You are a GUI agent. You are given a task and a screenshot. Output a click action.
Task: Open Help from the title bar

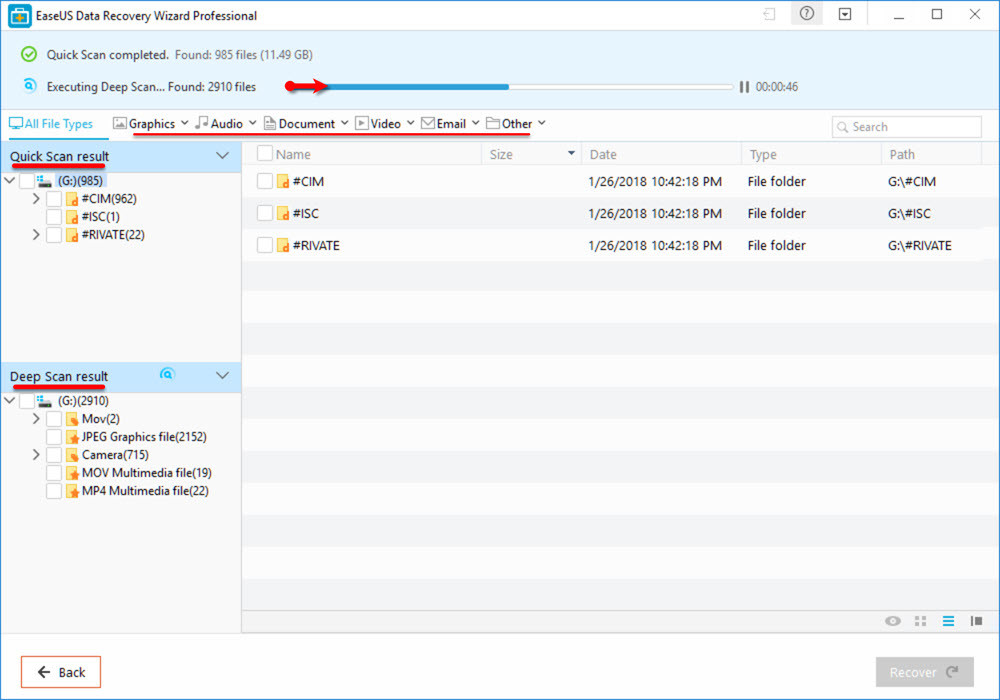click(x=806, y=13)
